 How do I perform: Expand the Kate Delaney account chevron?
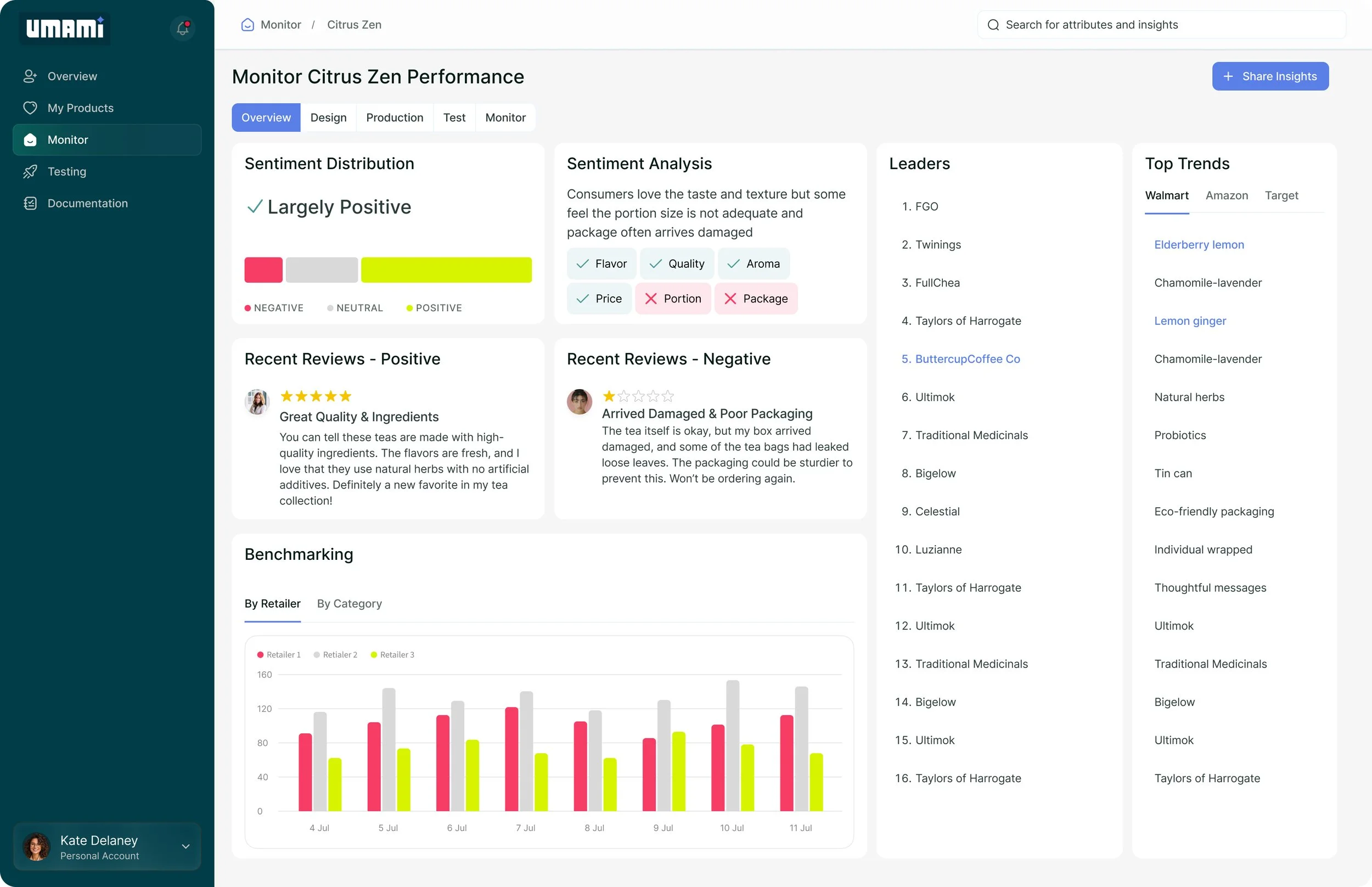[x=185, y=846]
